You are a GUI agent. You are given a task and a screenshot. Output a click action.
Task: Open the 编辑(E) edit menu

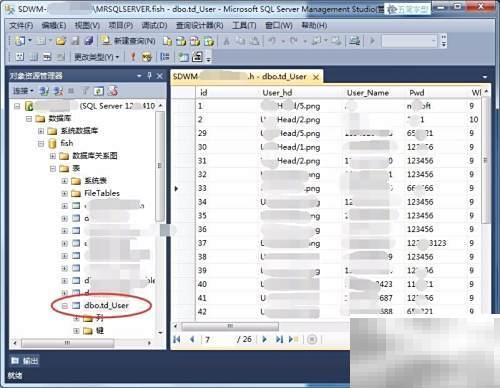tap(54, 25)
